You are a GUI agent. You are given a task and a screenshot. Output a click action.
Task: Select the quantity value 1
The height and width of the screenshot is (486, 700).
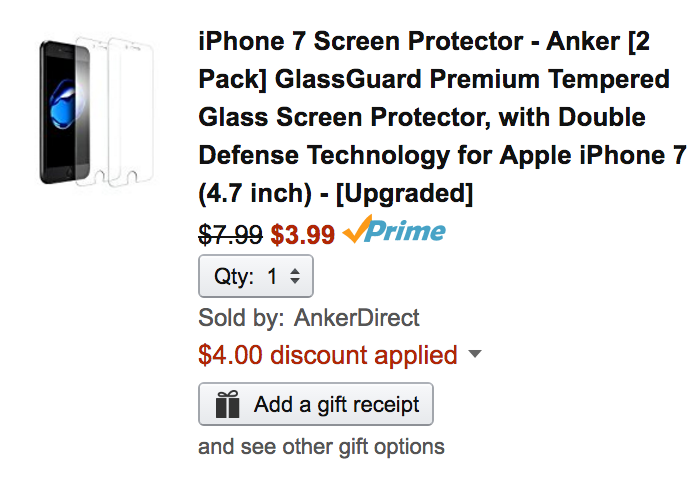point(272,277)
